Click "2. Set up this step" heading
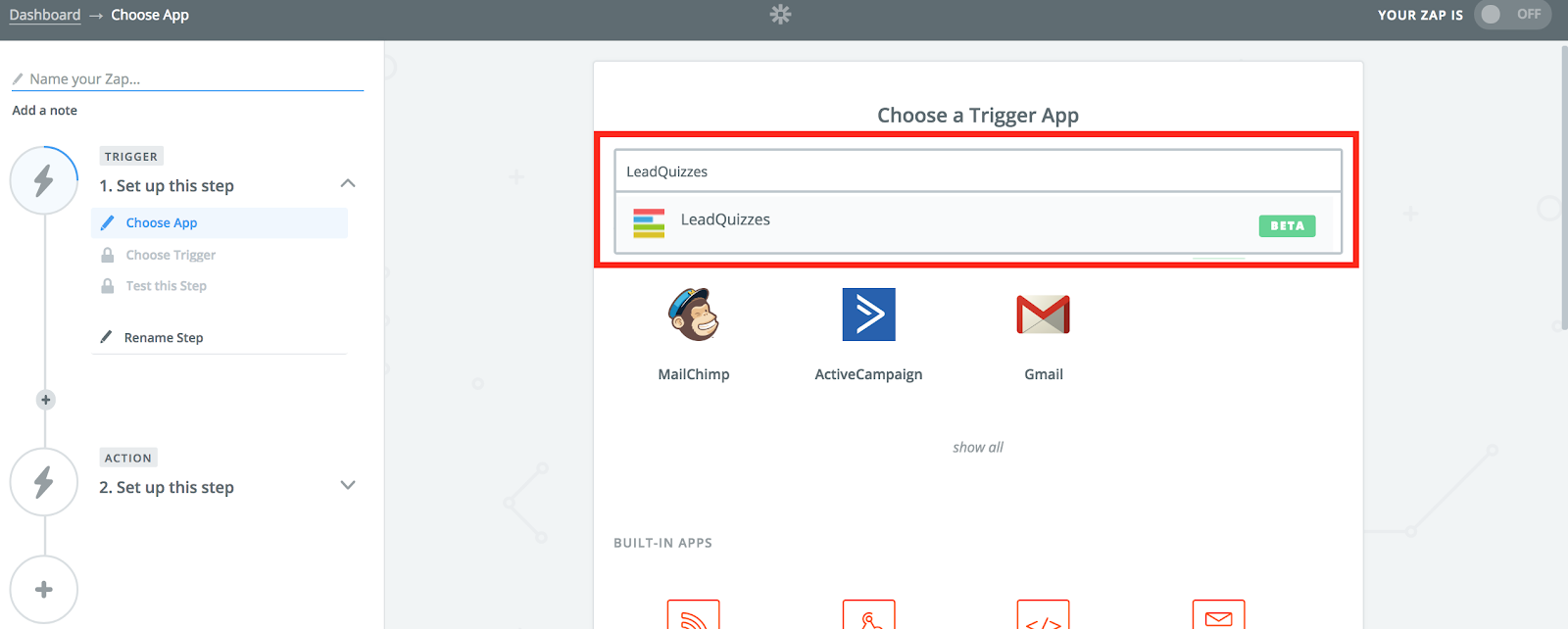1568x629 pixels. pos(167,488)
